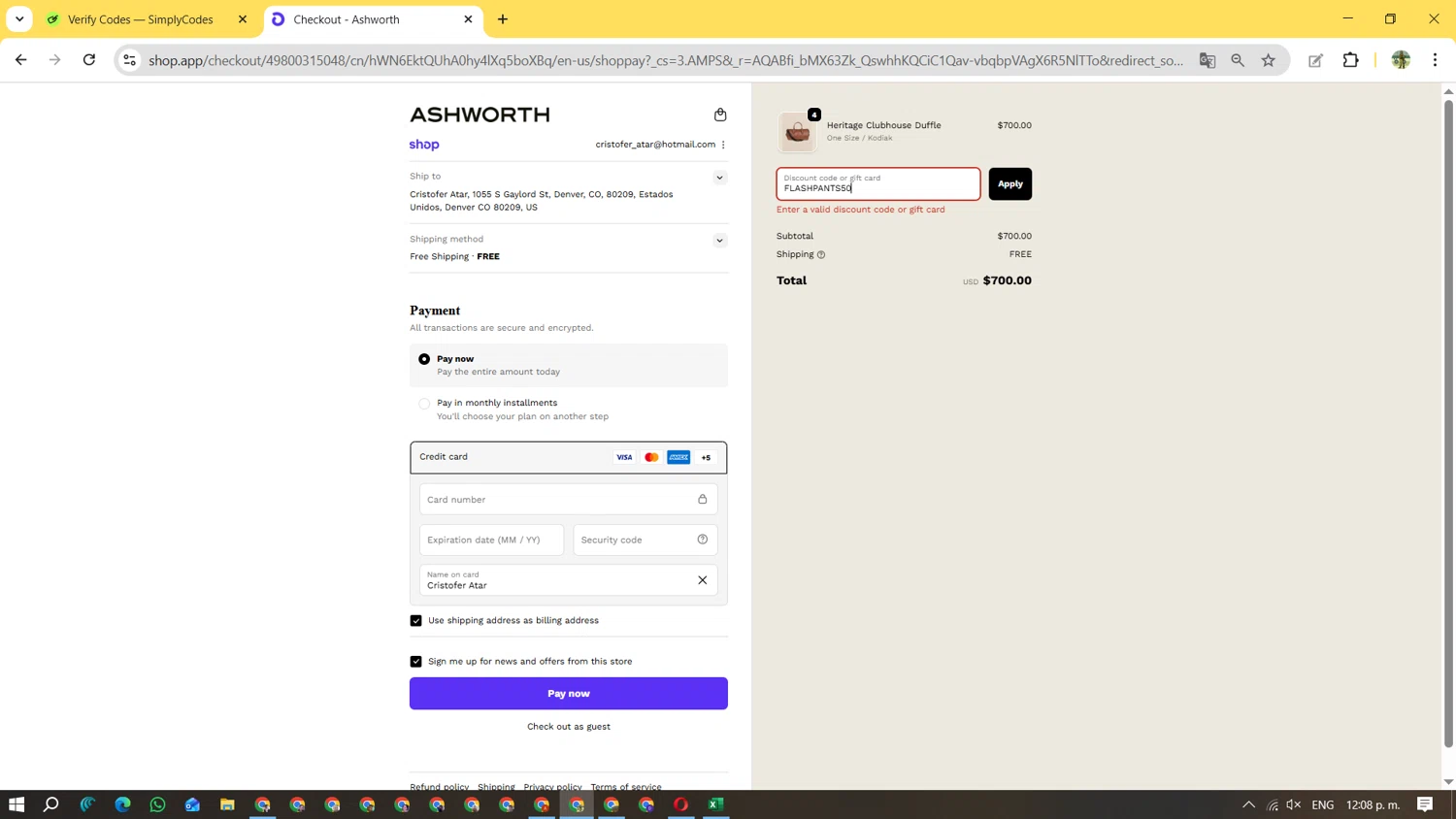Open File Explorer from taskbar
Image resolution: width=1456 pixels, height=819 pixels.
[x=227, y=804]
